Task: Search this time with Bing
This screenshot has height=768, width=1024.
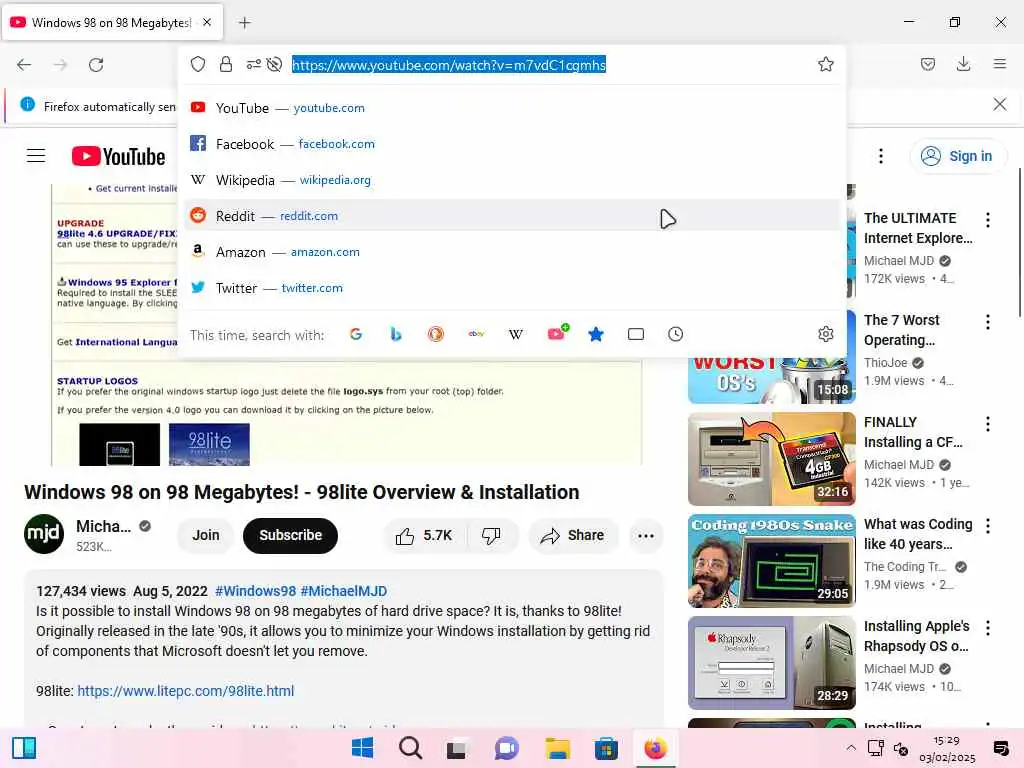Action: [x=396, y=334]
